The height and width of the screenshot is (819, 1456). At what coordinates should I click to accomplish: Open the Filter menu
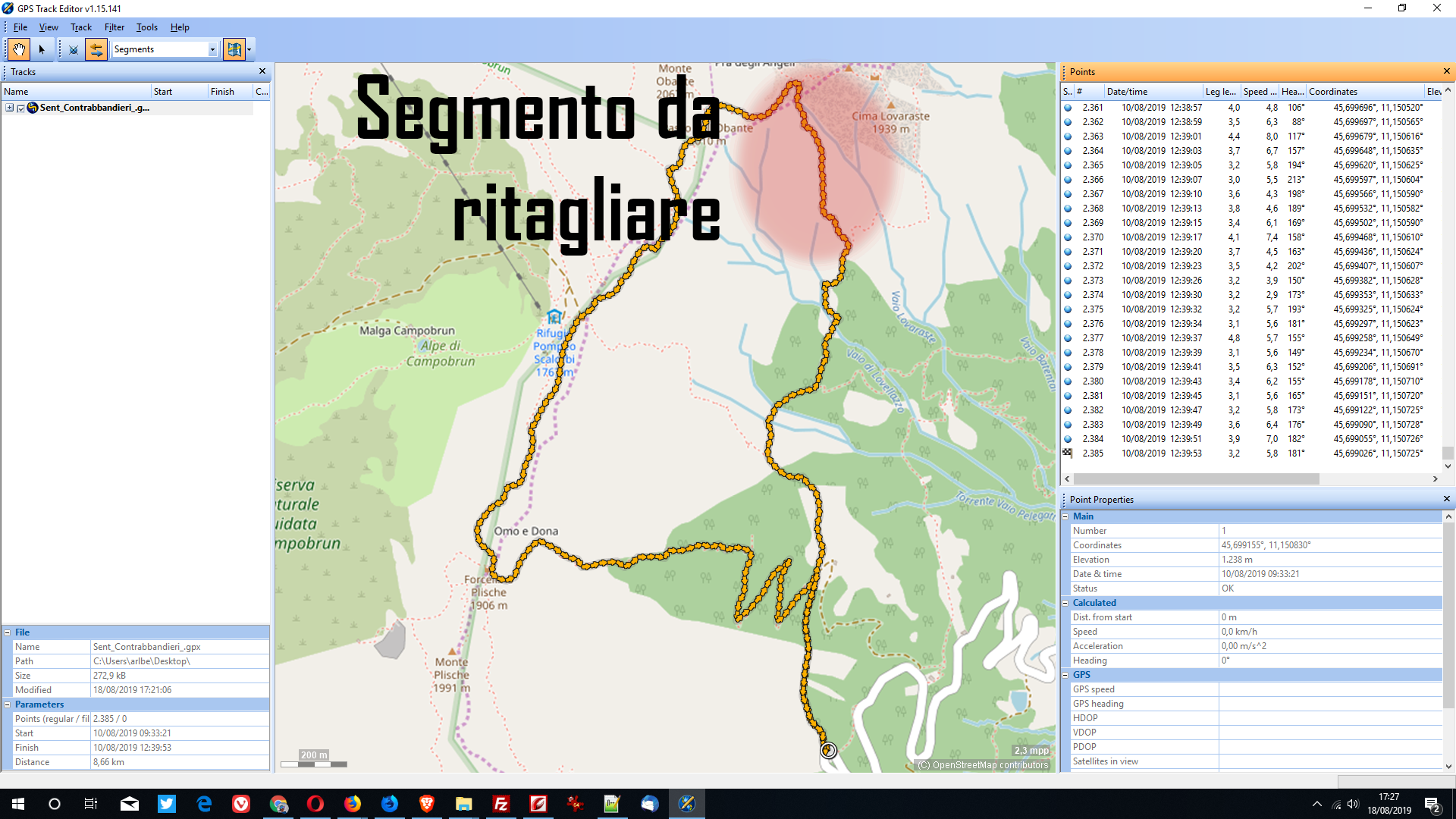(x=115, y=27)
